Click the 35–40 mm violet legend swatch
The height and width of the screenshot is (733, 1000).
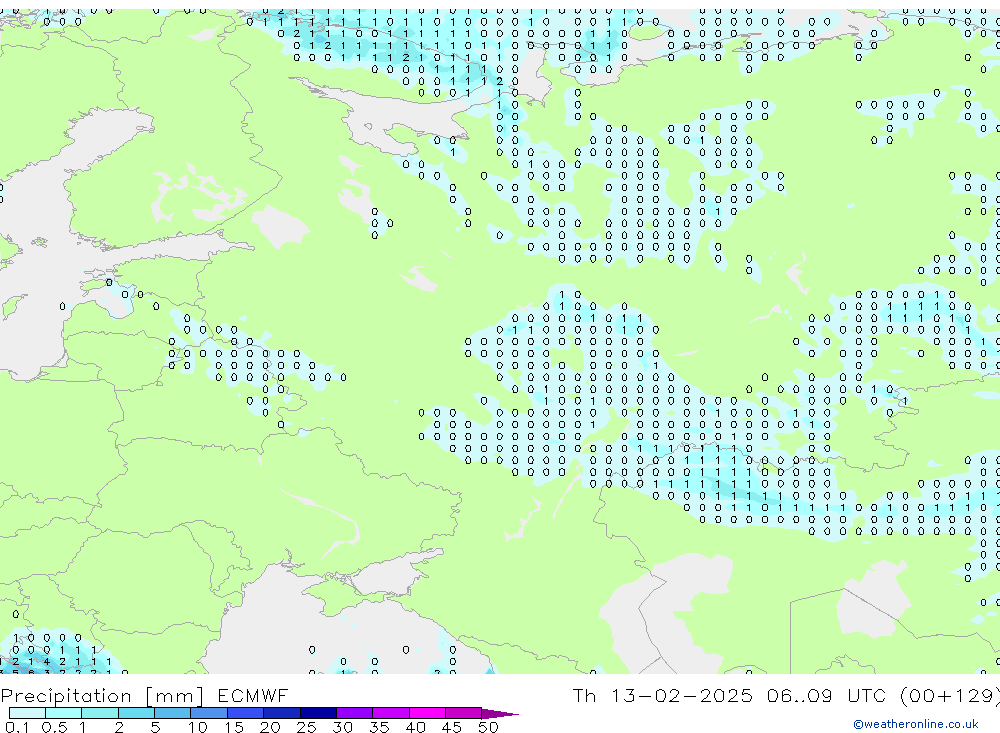click(391, 713)
